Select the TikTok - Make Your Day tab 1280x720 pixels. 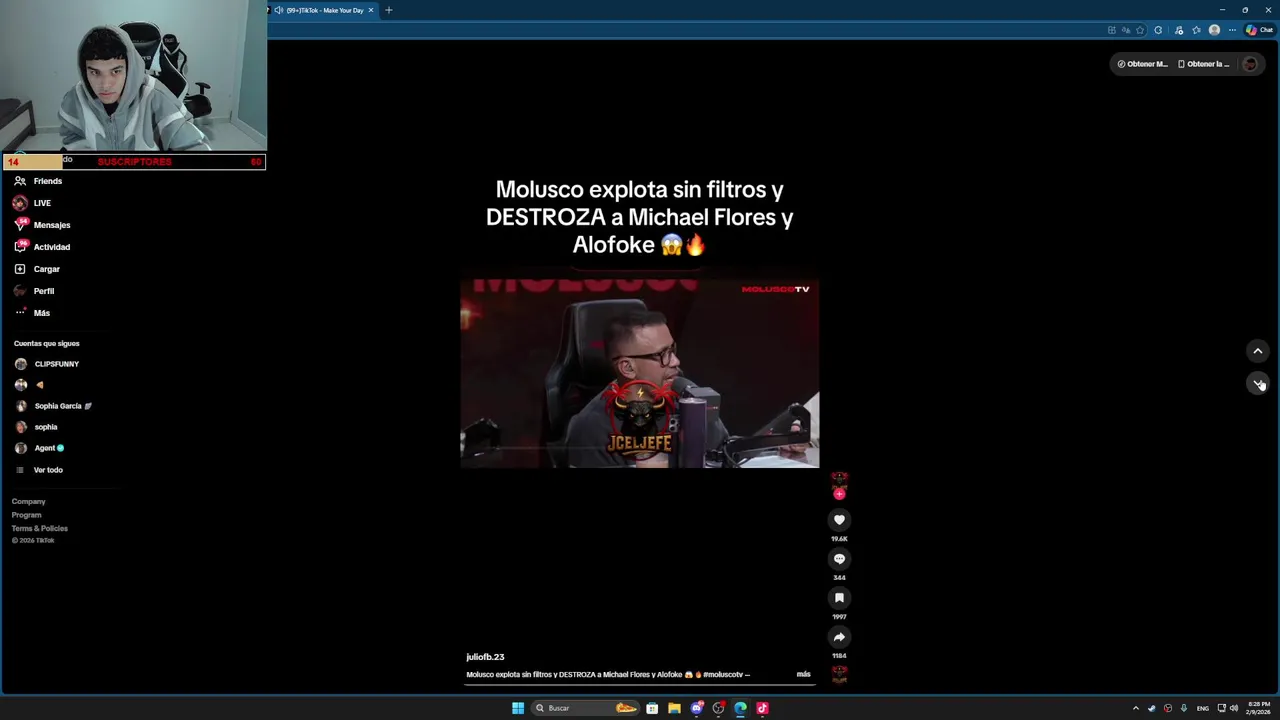point(324,10)
